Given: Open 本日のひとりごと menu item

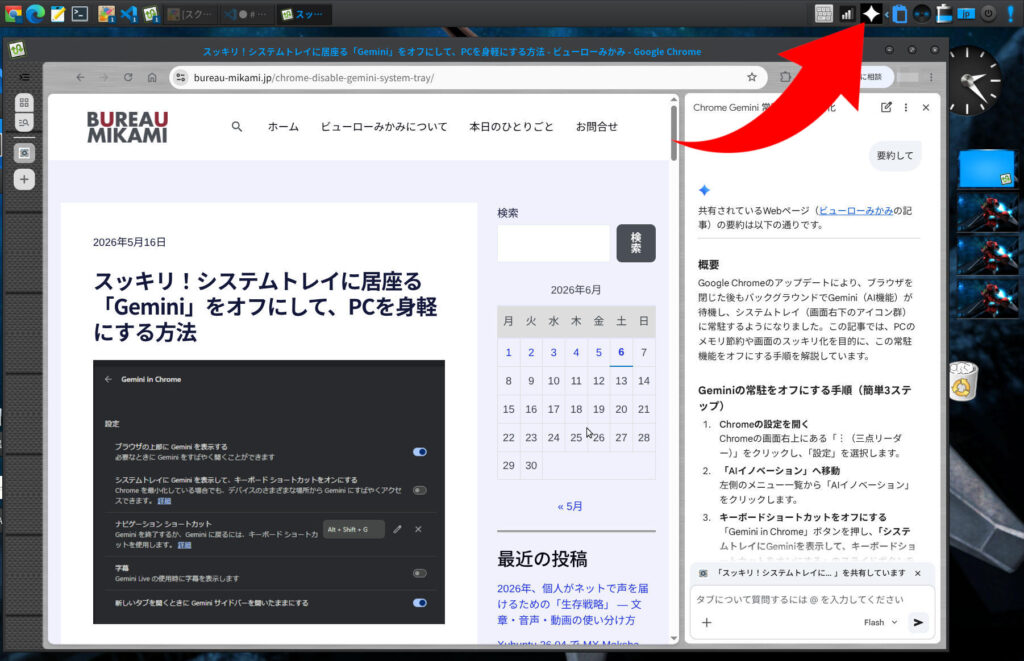Looking at the screenshot, I should 511,127.
